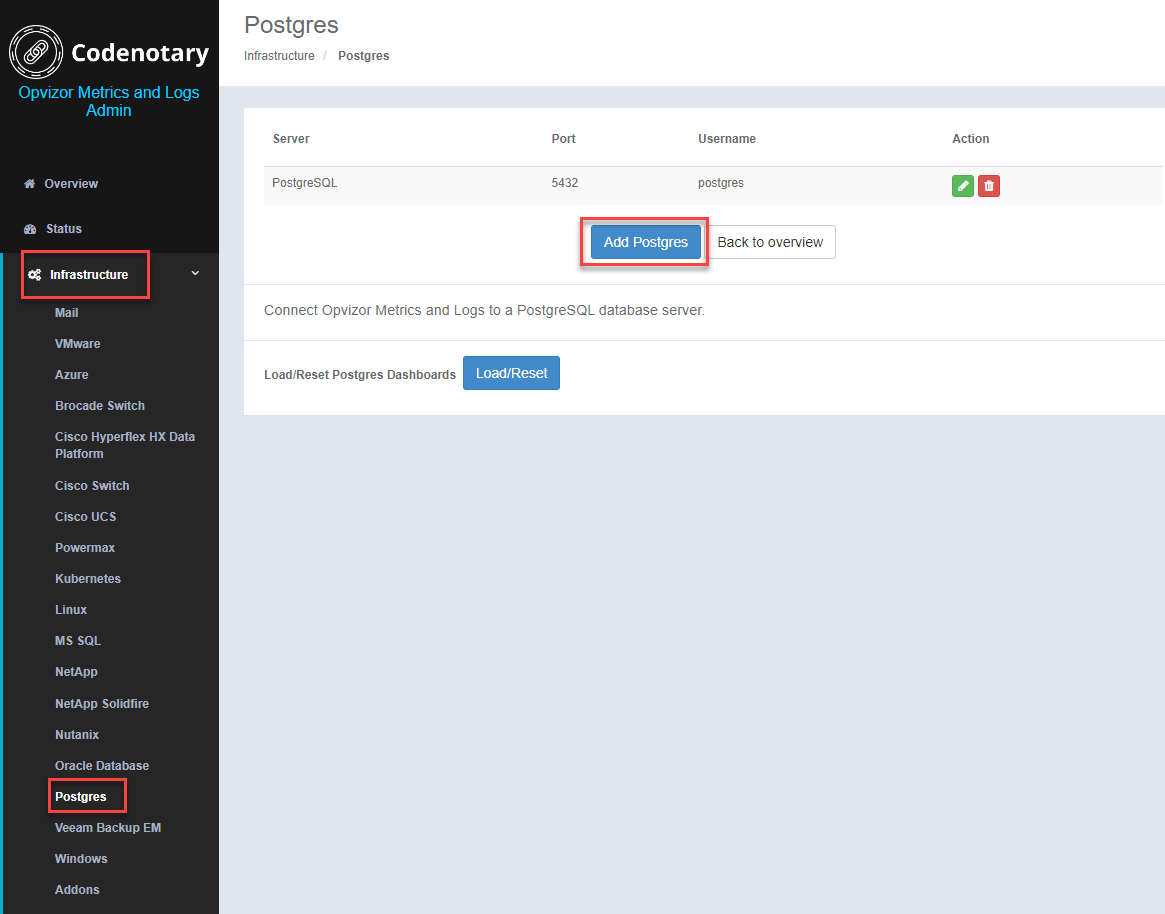The height and width of the screenshot is (914, 1165).
Task: Click the Codenotary logo icon
Action: (x=36, y=52)
